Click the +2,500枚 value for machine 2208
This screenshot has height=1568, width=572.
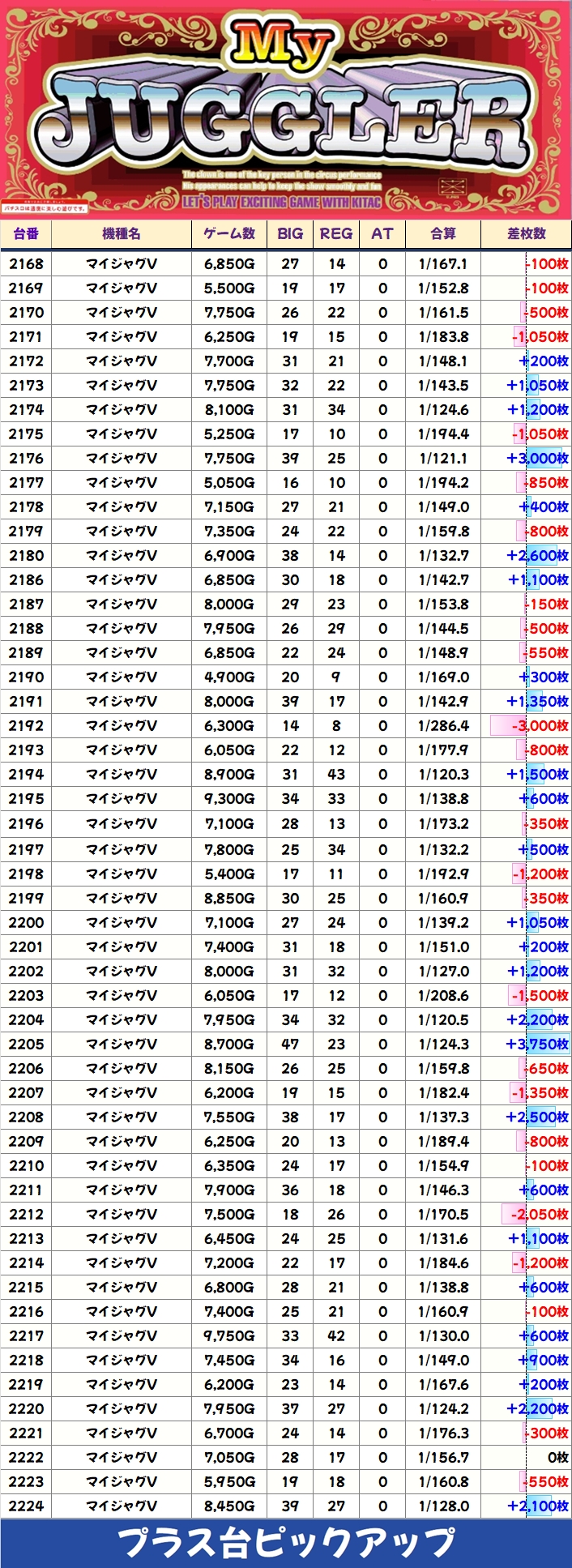point(537,1117)
